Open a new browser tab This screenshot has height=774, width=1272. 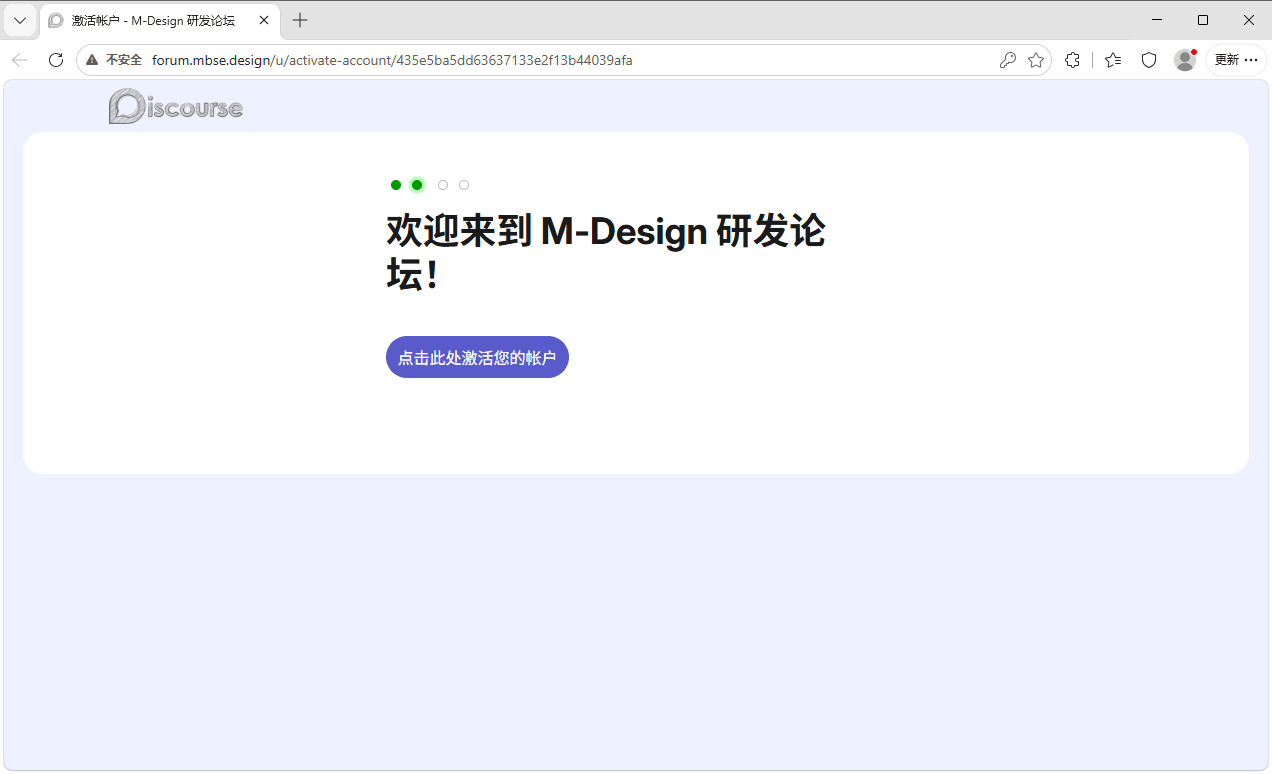click(300, 20)
